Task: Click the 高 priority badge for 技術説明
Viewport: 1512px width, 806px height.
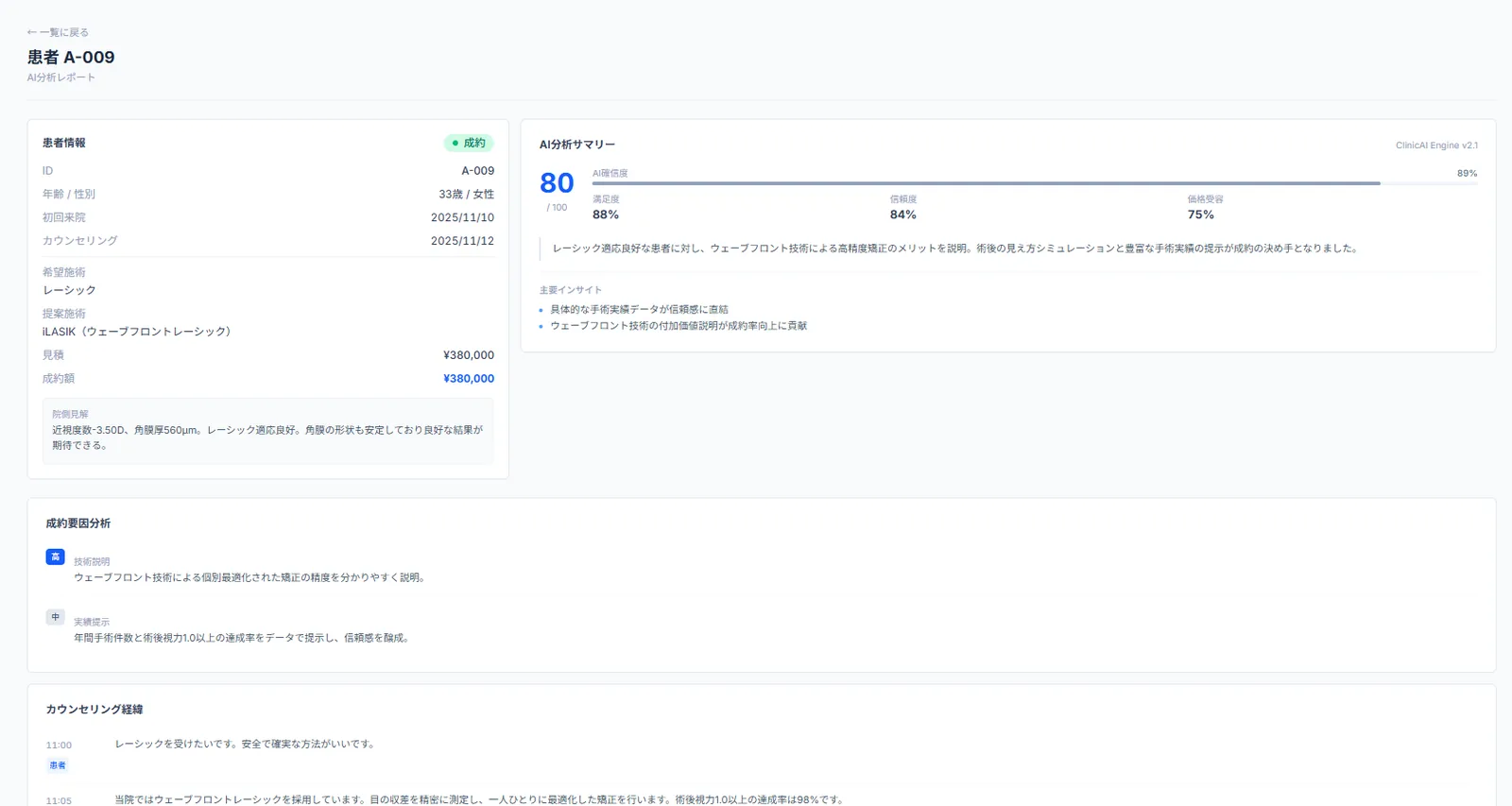Action: click(56, 557)
